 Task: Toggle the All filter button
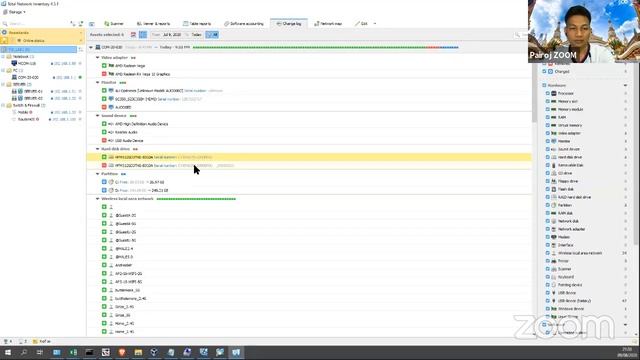point(212,35)
